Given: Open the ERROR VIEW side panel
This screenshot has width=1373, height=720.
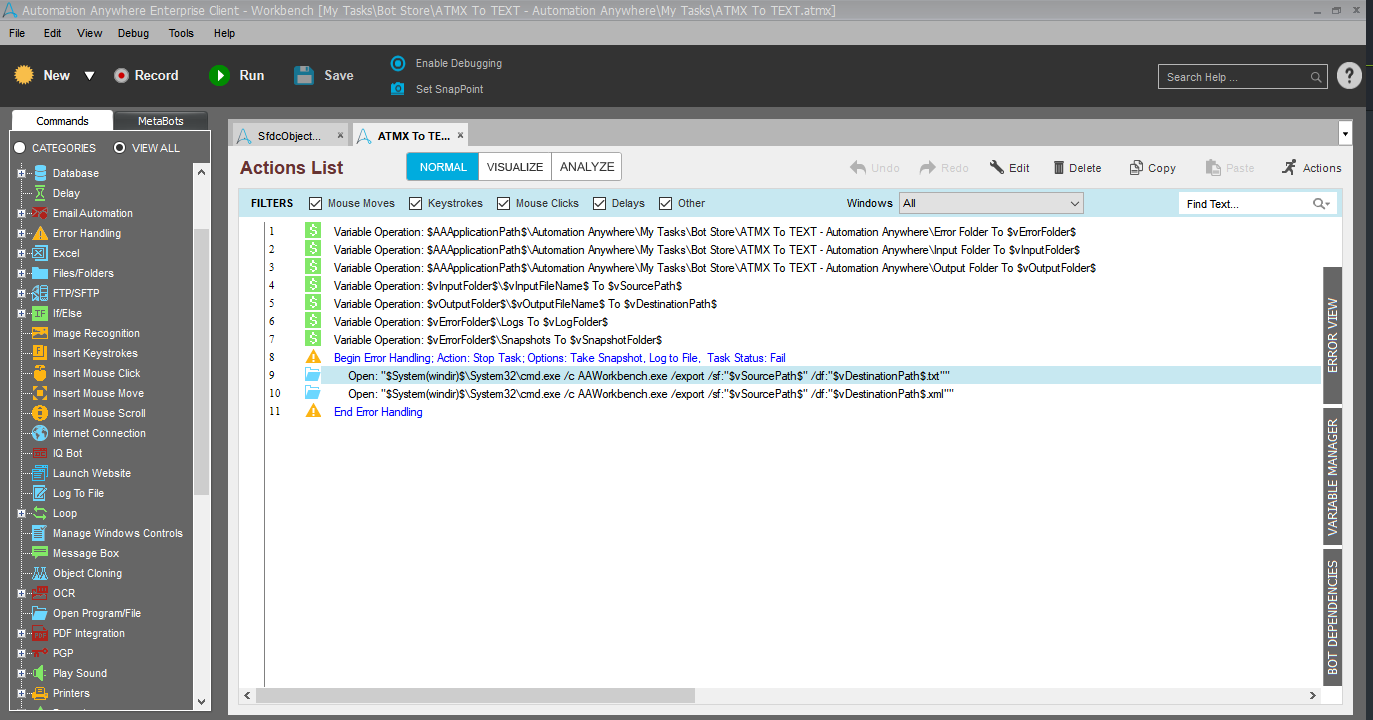Looking at the screenshot, I should (1333, 336).
